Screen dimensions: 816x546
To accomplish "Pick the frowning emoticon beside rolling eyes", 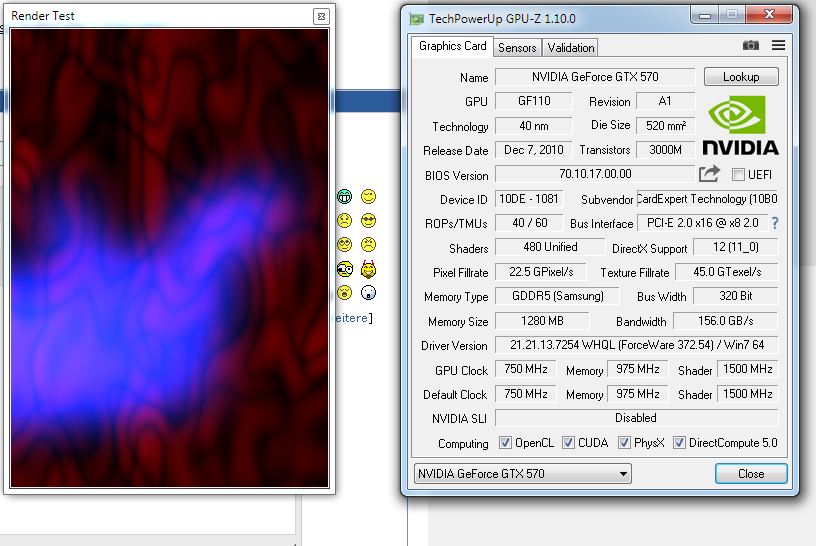I will coord(368,245).
